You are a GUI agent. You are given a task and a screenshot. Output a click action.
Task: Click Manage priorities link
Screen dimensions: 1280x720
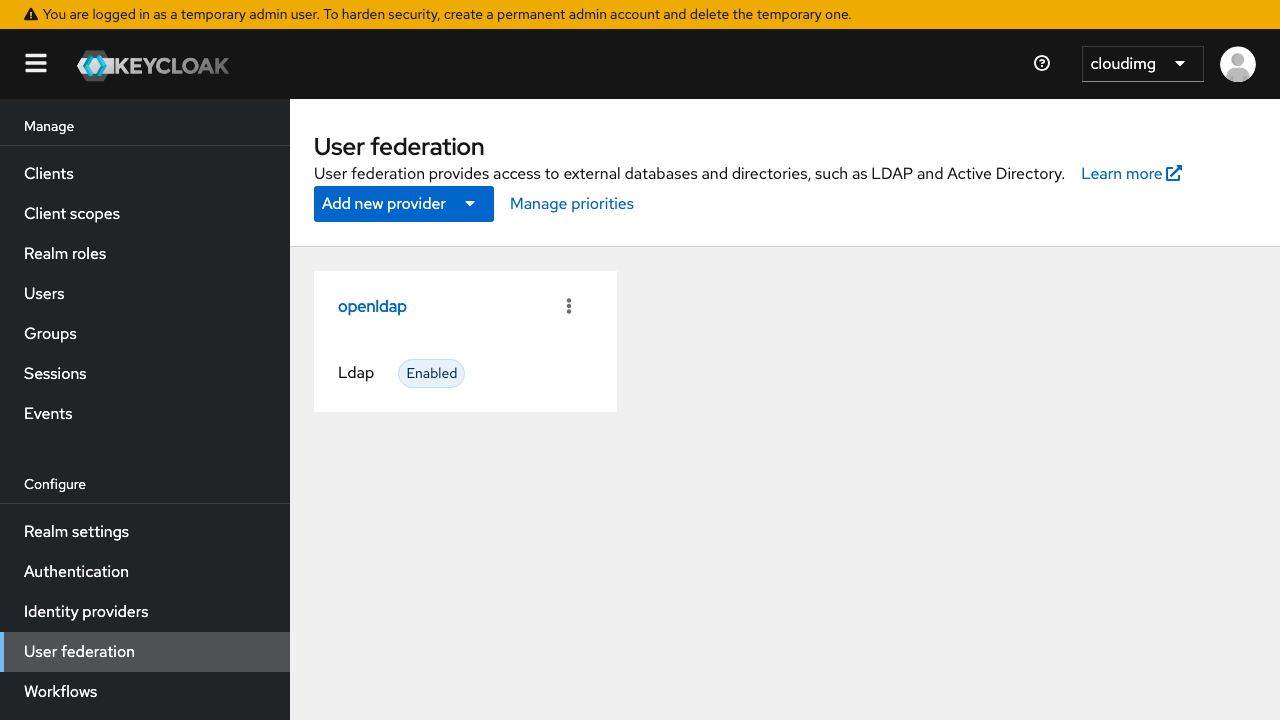572,204
